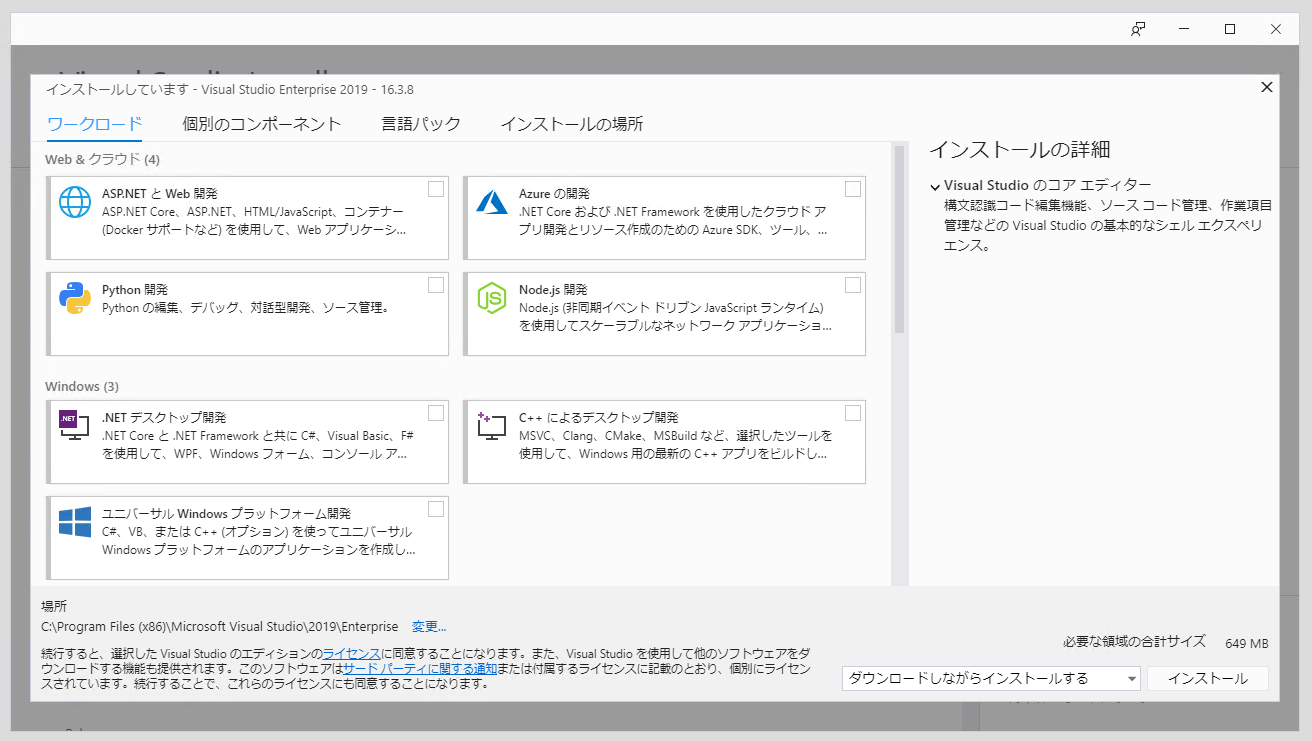Viewport: 1312px width, 741px height.
Task: Select the ユニバーサル Windows プラットフォーム開発 checkbox
Action: (x=436, y=509)
